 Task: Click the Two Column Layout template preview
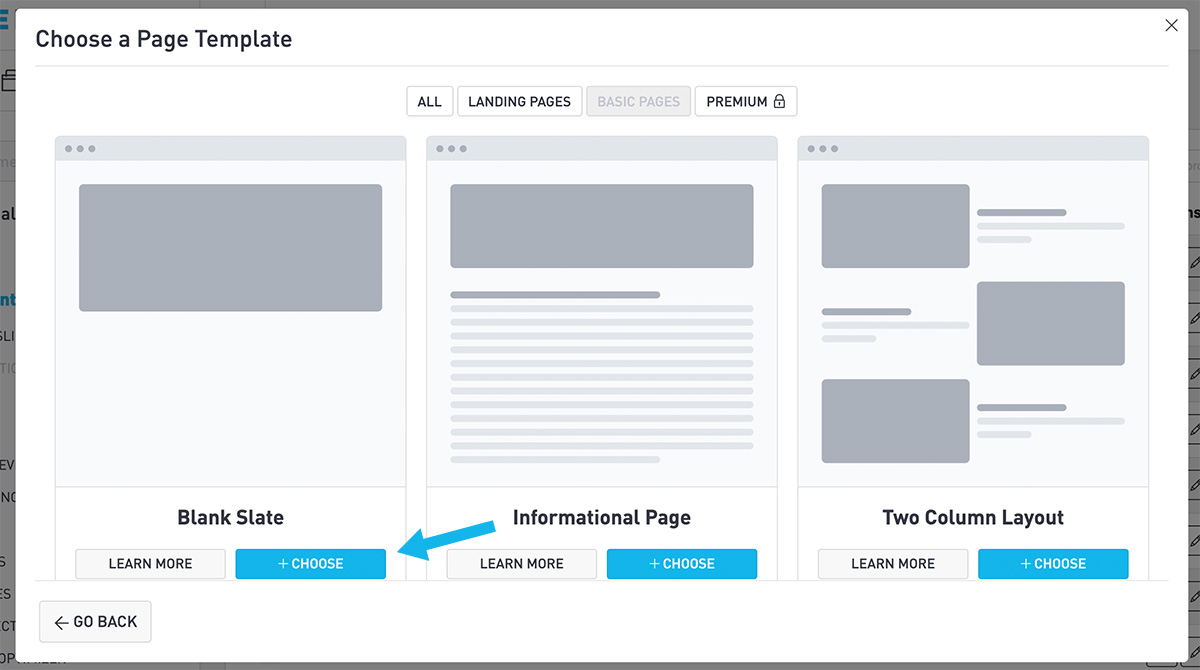tap(973, 320)
